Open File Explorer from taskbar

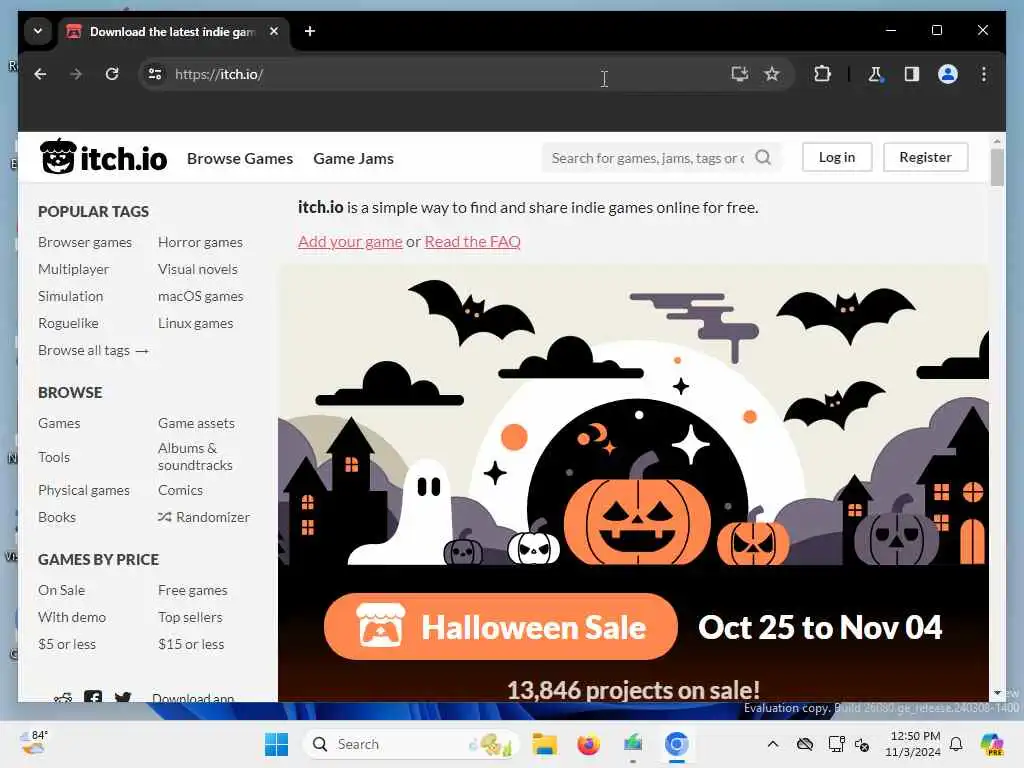tap(544, 744)
